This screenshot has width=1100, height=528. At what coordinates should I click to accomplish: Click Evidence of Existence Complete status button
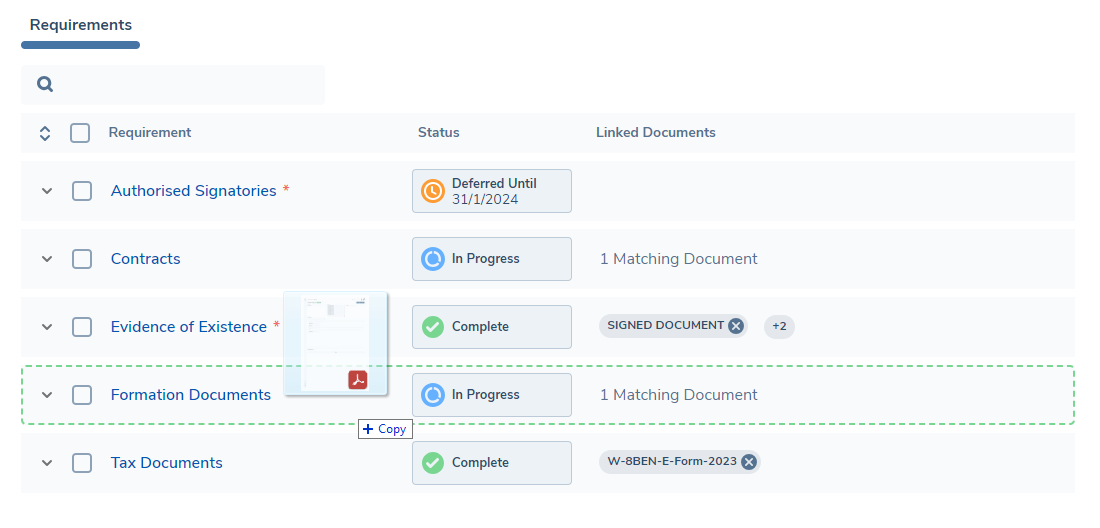click(x=492, y=327)
